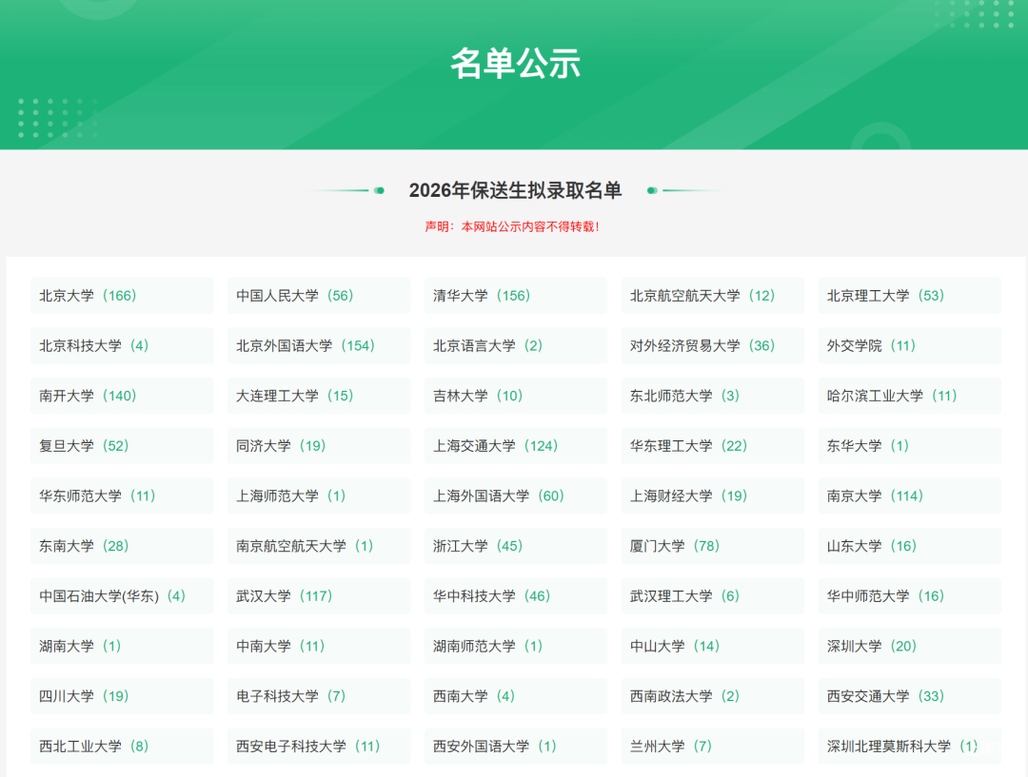The height and width of the screenshot is (777, 1028).
Task: Select 兰州大学 (7) card
Action: pos(713,746)
